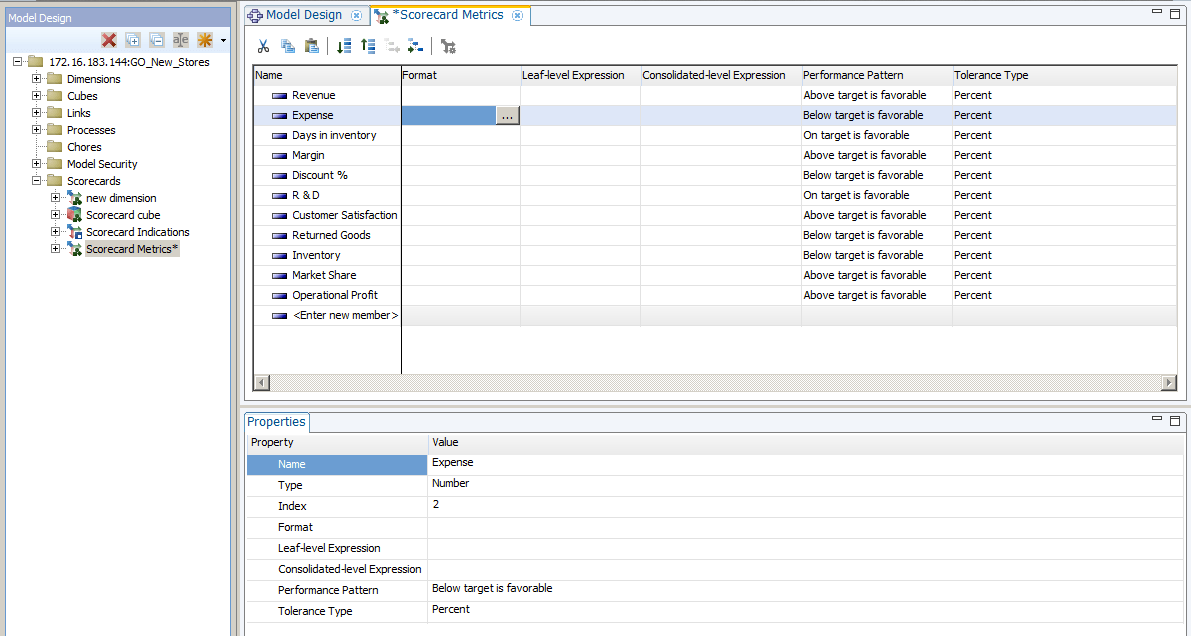Expand the Scorecard cube node
1191x636 pixels.
57,214
